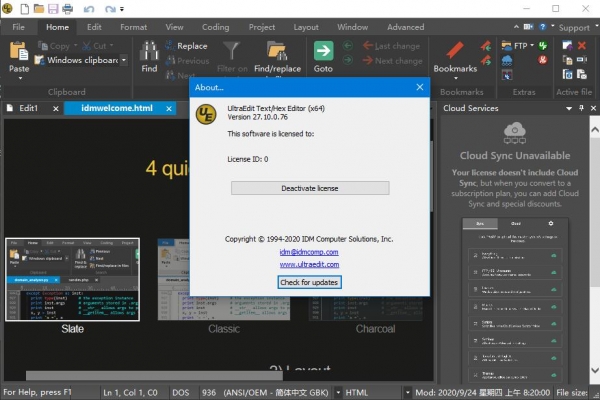The height and width of the screenshot is (400, 600).
Task: Switch to the Edit ribbon tab
Action: 94,27
